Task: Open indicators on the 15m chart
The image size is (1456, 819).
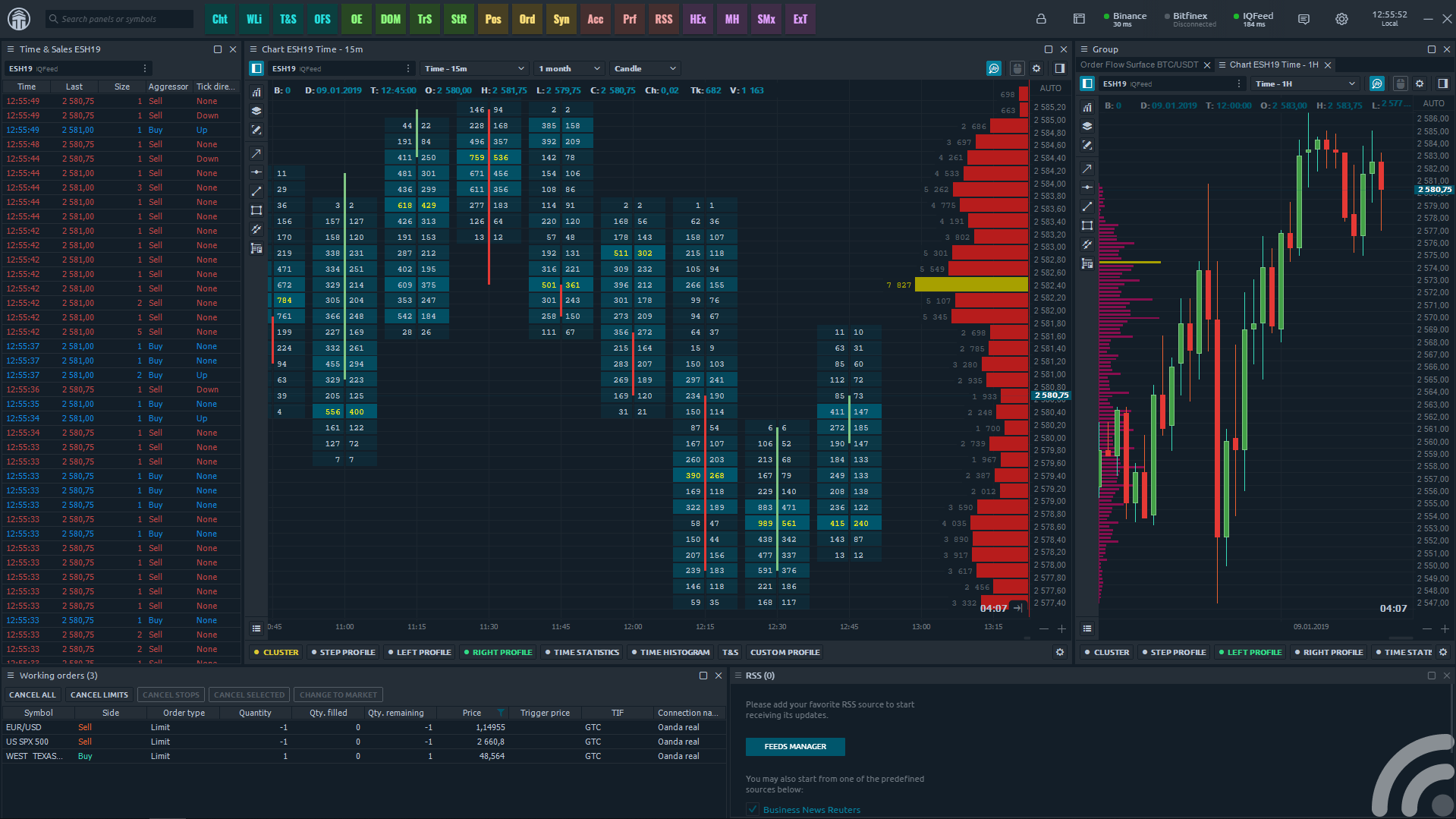Action: pyautogui.click(x=256, y=93)
